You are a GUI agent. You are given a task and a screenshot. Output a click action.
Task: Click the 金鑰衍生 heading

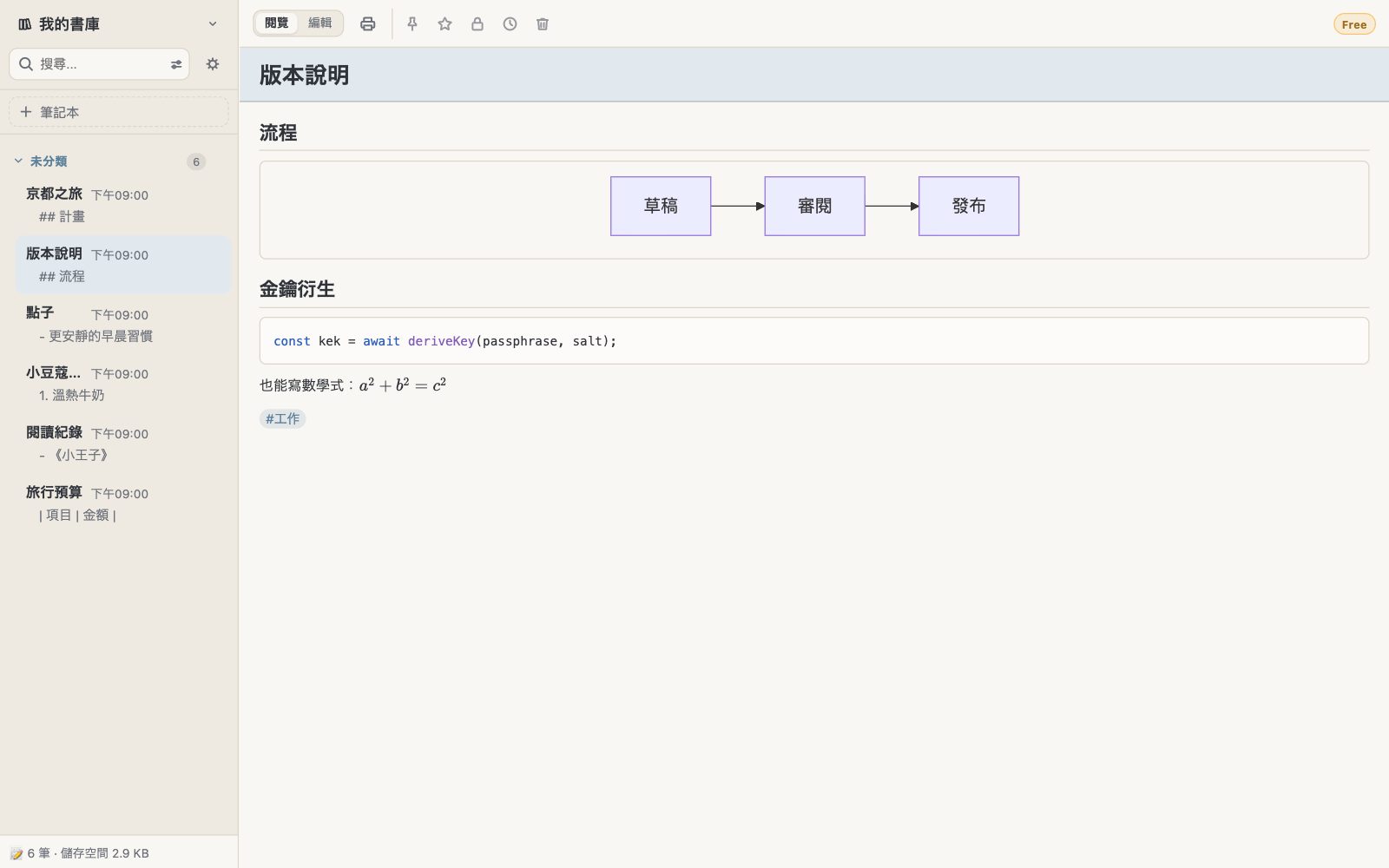[x=297, y=289]
